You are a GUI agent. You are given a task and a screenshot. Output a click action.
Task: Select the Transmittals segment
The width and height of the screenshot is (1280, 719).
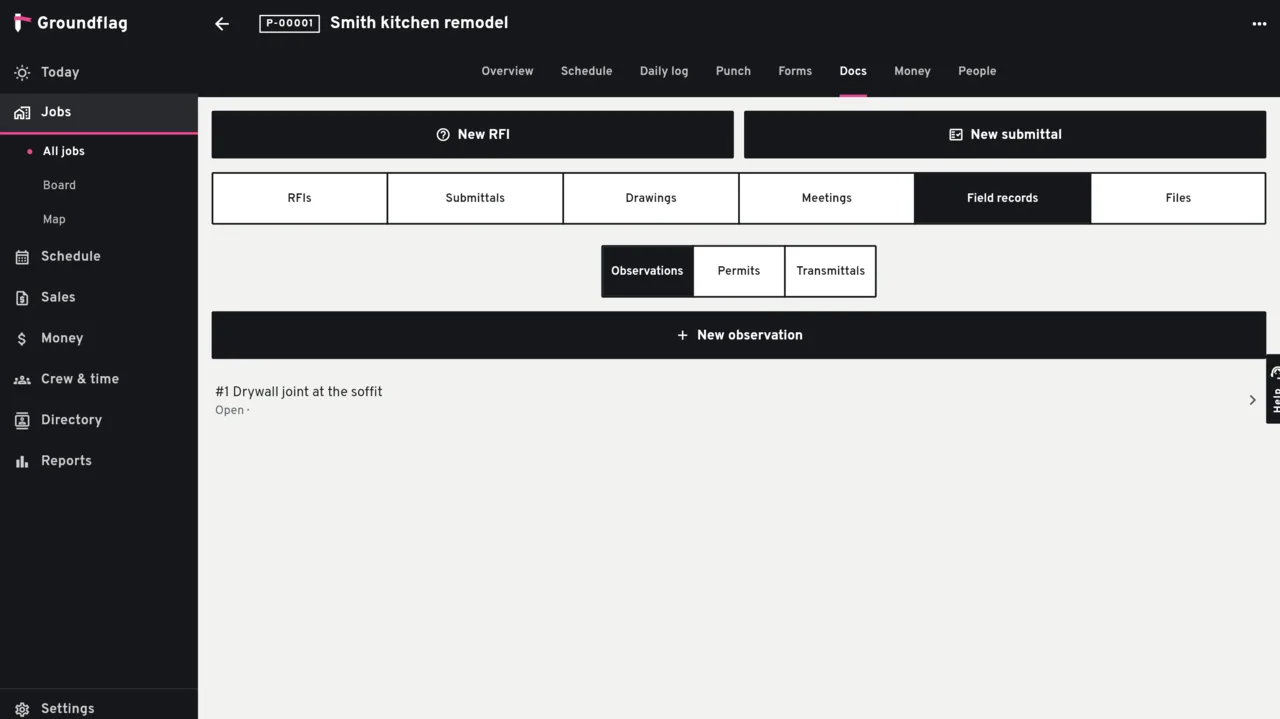[x=831, y=271]
